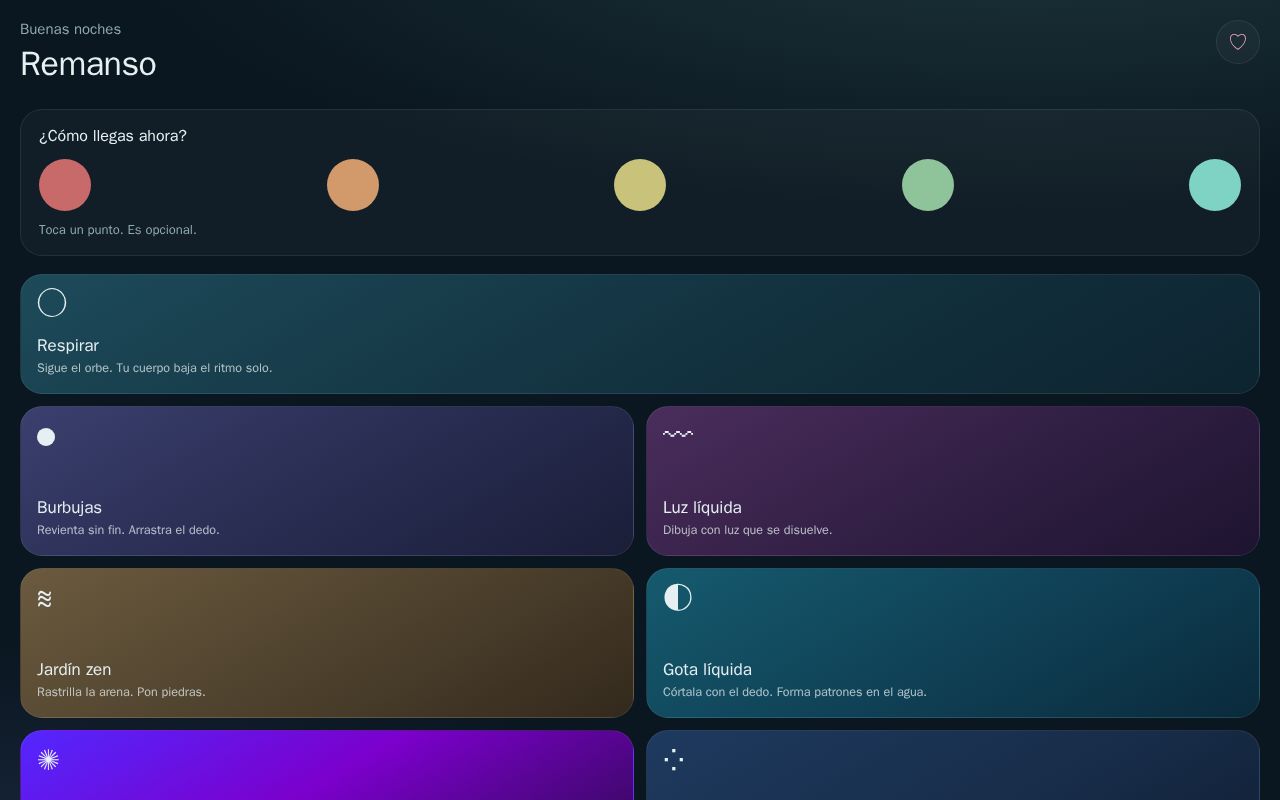This screenshot has width=1280, height=800.
Task: Tap the starburst icon on the purple card
Action: tap(48, 760)
